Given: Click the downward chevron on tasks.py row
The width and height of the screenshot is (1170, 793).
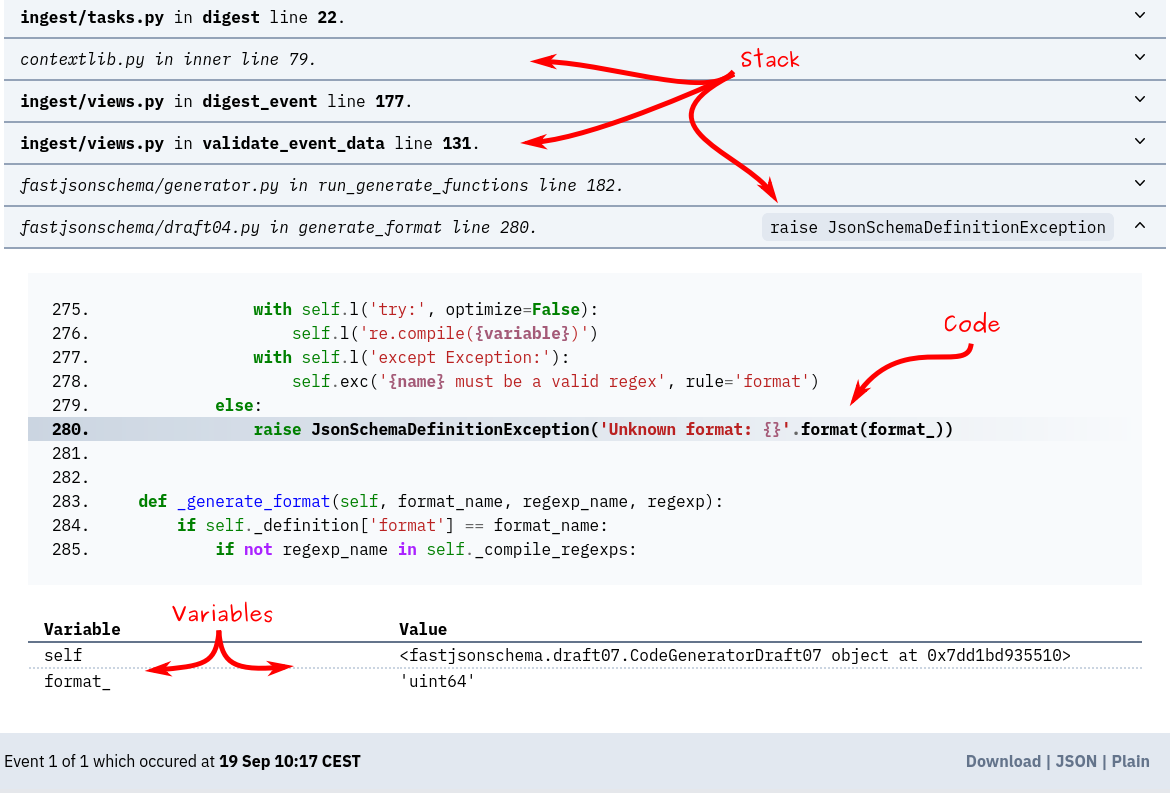Looking at the screenshot, I should [x=1139, y=16].
